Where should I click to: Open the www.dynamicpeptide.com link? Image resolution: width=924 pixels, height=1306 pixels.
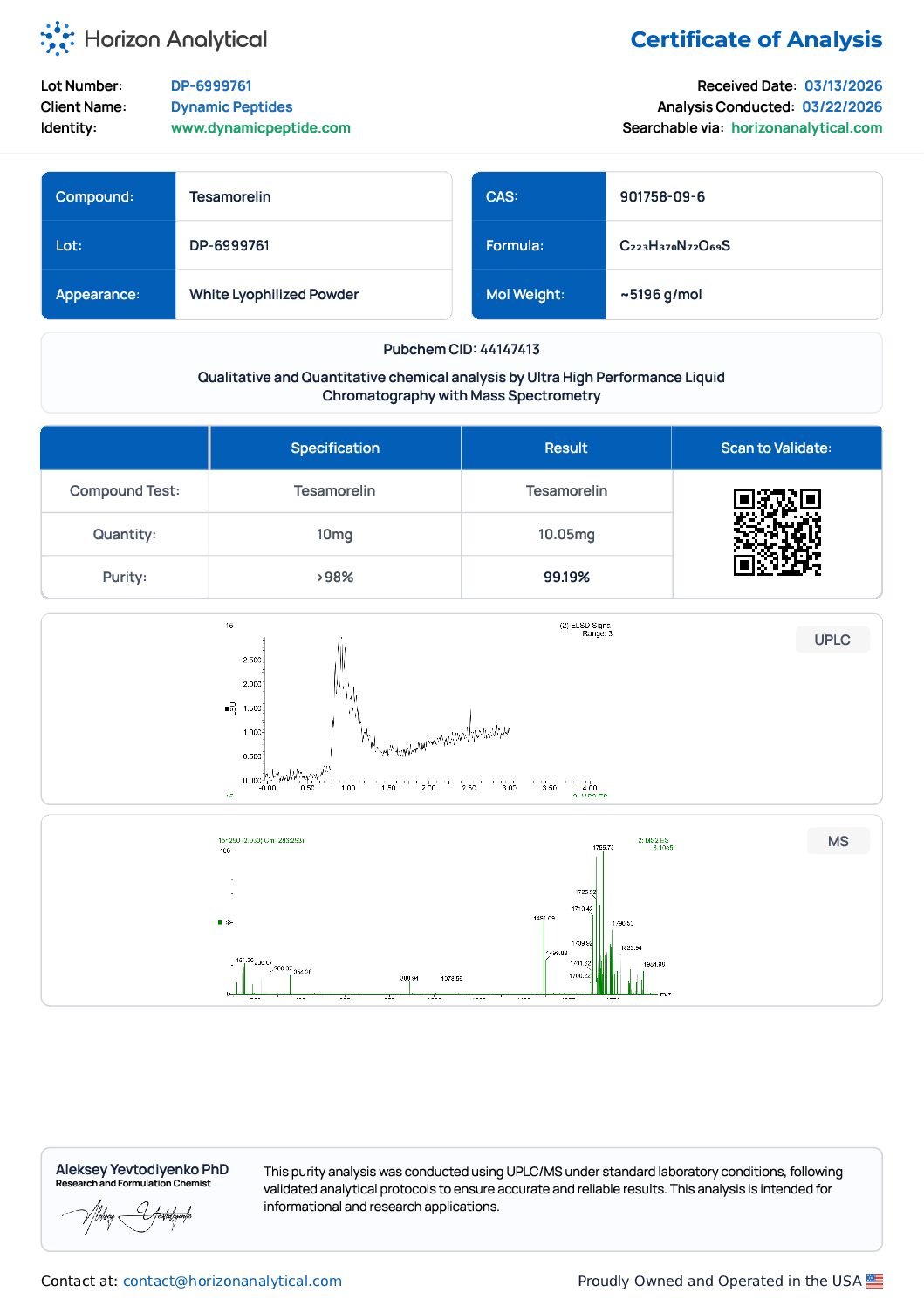260,128
